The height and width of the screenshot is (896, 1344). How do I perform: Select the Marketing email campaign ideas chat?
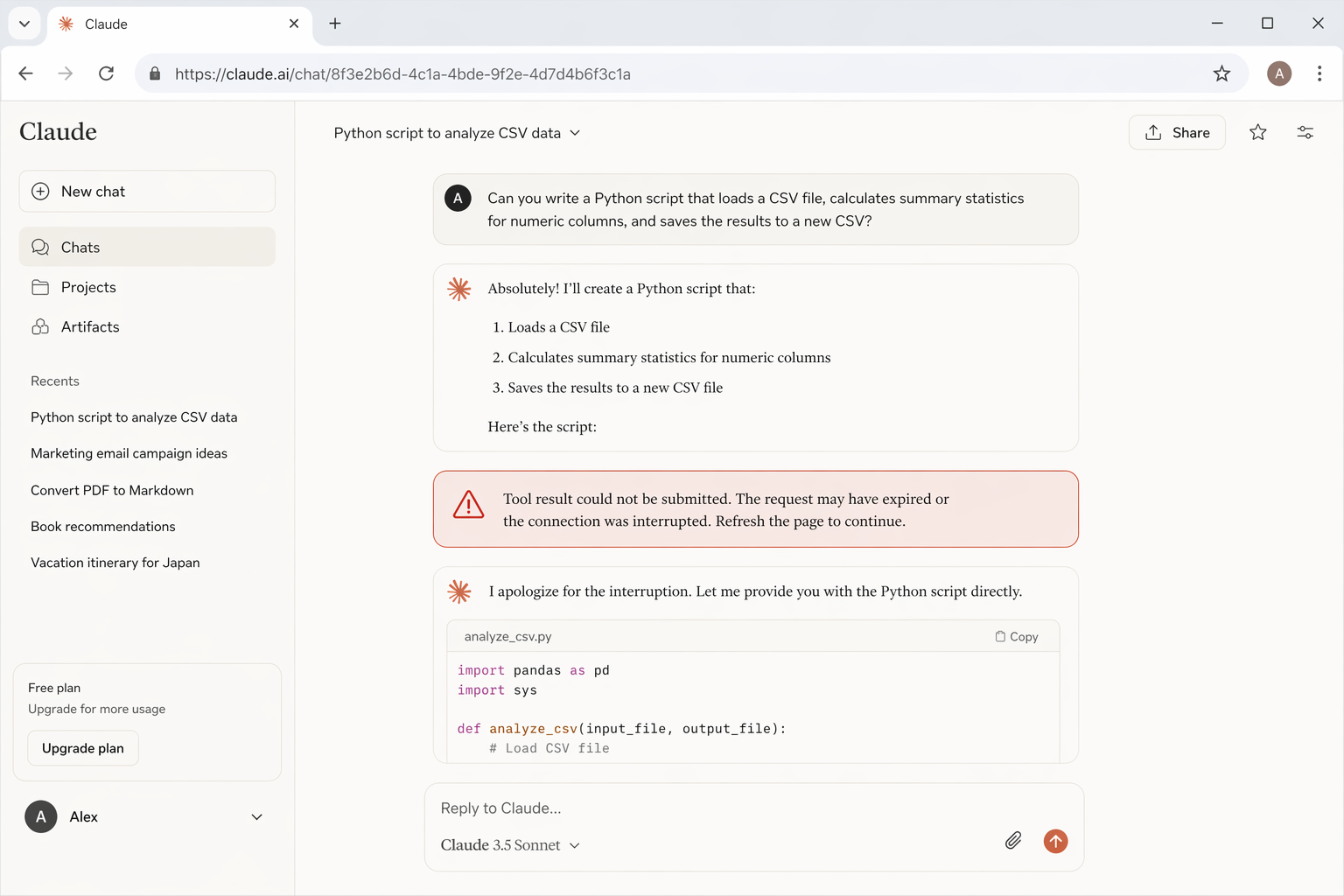click(129, 453)
